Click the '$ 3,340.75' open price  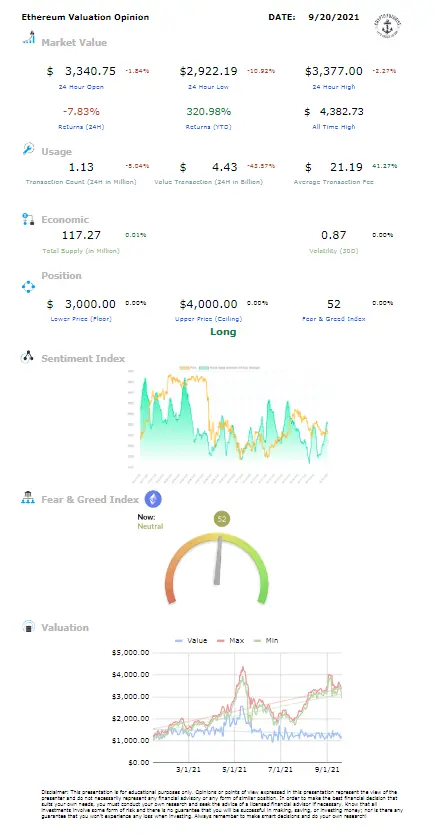(x=81, y=71)
